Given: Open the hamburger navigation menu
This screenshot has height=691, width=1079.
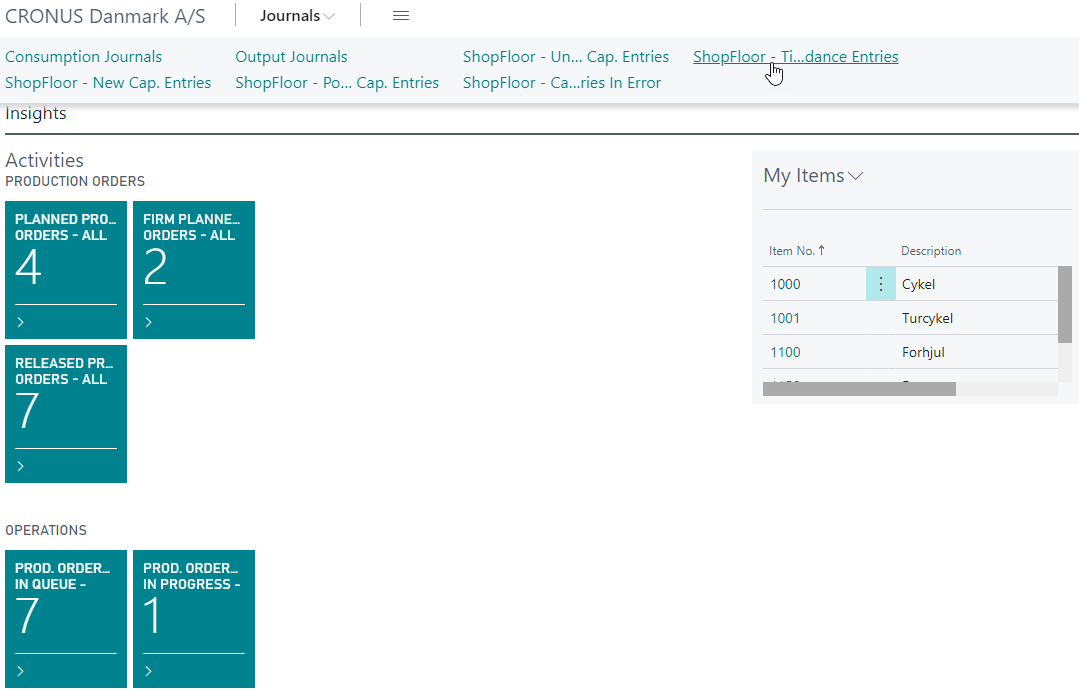Looking at the screenshot, I should click(x=400, y=15).
